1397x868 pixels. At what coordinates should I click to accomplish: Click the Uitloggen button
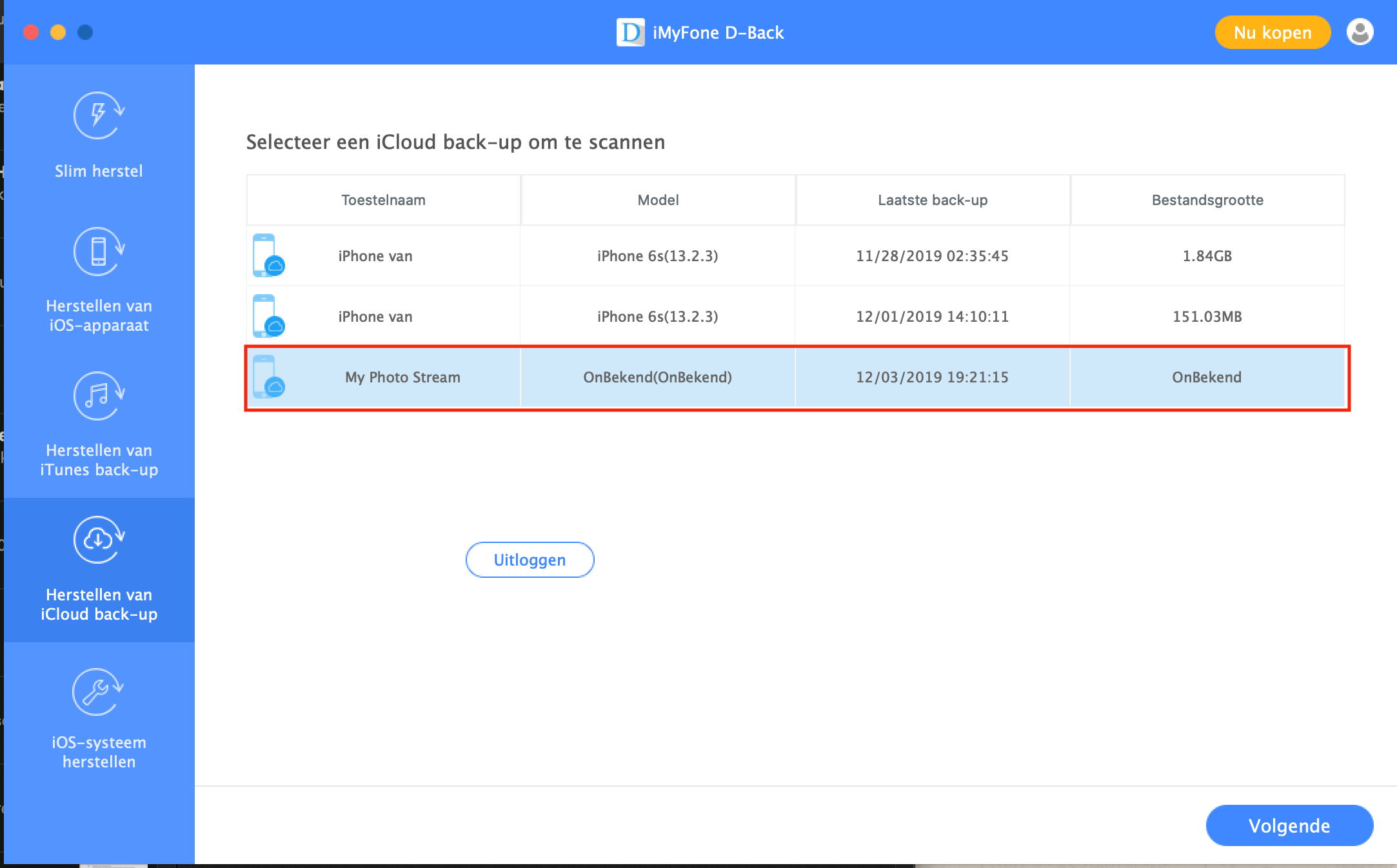click(x=530, y=560)
